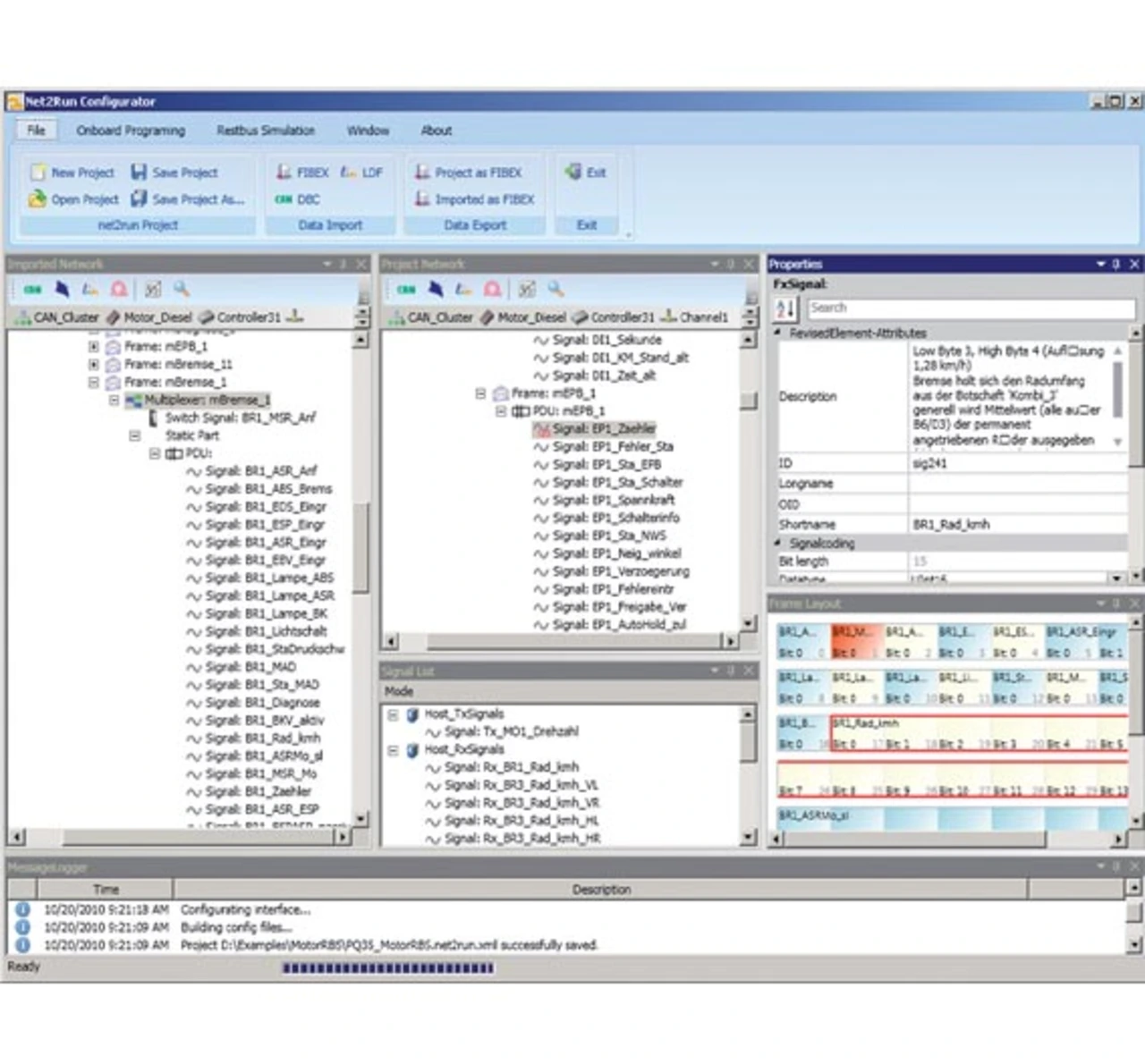The height and width of the screenshot is (1064, 1145).
Task: Click the Properties search input field
Action: click(971, 308)
